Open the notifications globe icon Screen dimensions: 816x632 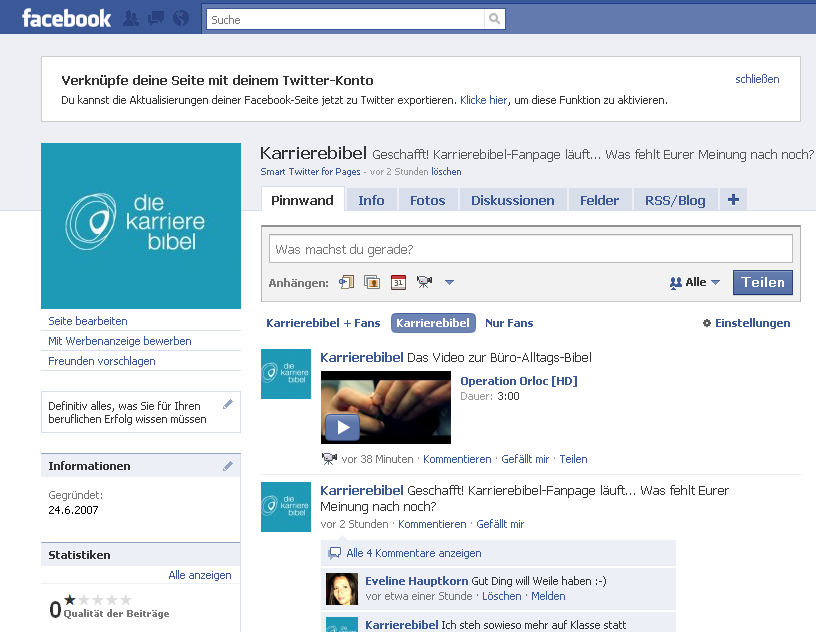pyautogui.click(x=181, y=19)
